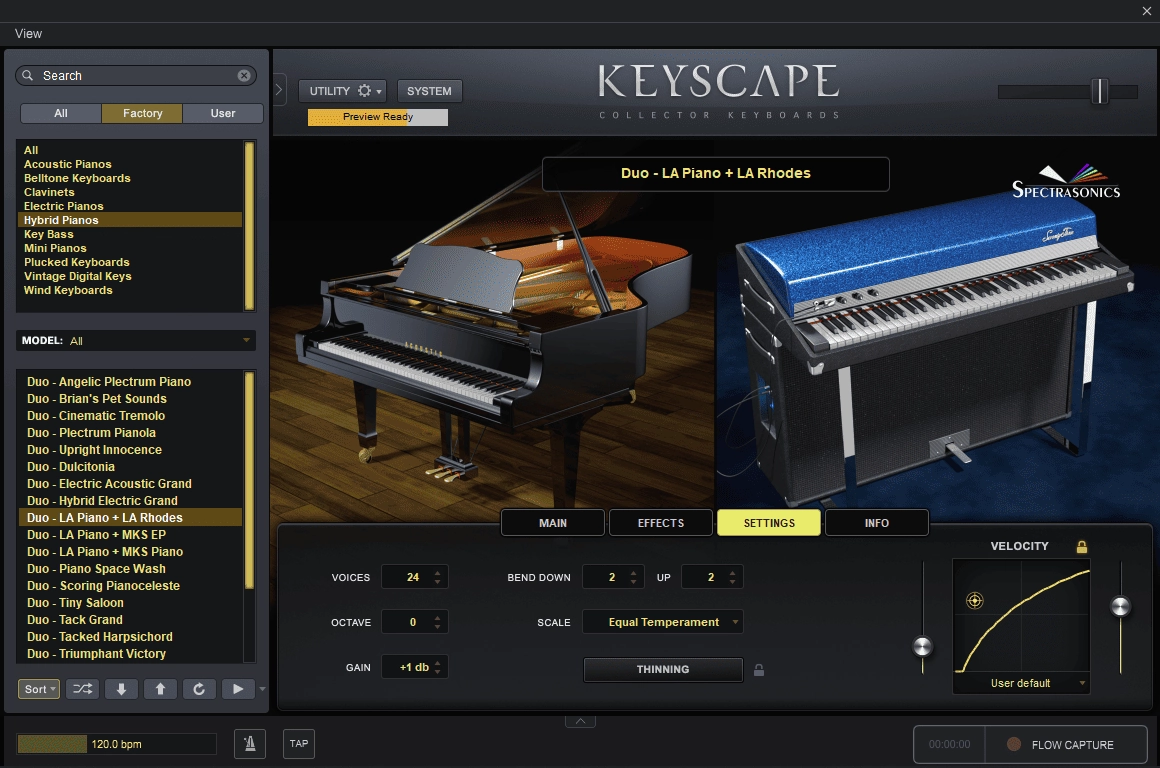The height and width of the screenshot is (768, 1160).
Task: Decrease Voices value stepper down
Action: click(x=437, y=582)
